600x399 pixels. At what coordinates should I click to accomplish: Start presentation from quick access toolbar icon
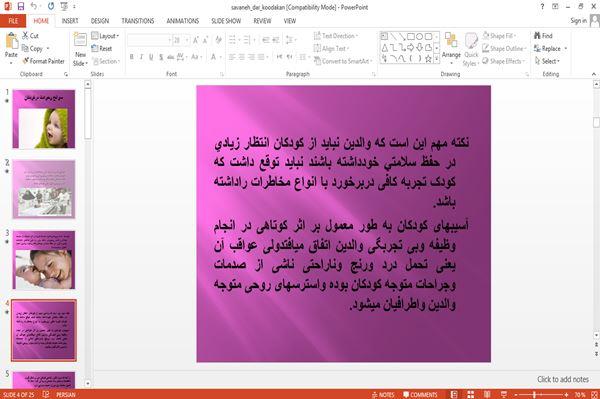(x=64, y=7)
